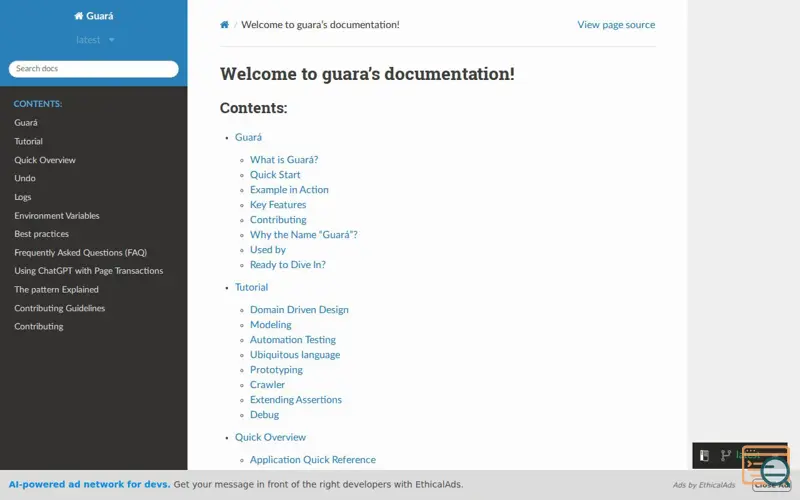Click the Read the Docs book icon in flyout
Image resolution: width=800 pixels, height=500 pixels.
pyautogui.click(x=705, y=455)
